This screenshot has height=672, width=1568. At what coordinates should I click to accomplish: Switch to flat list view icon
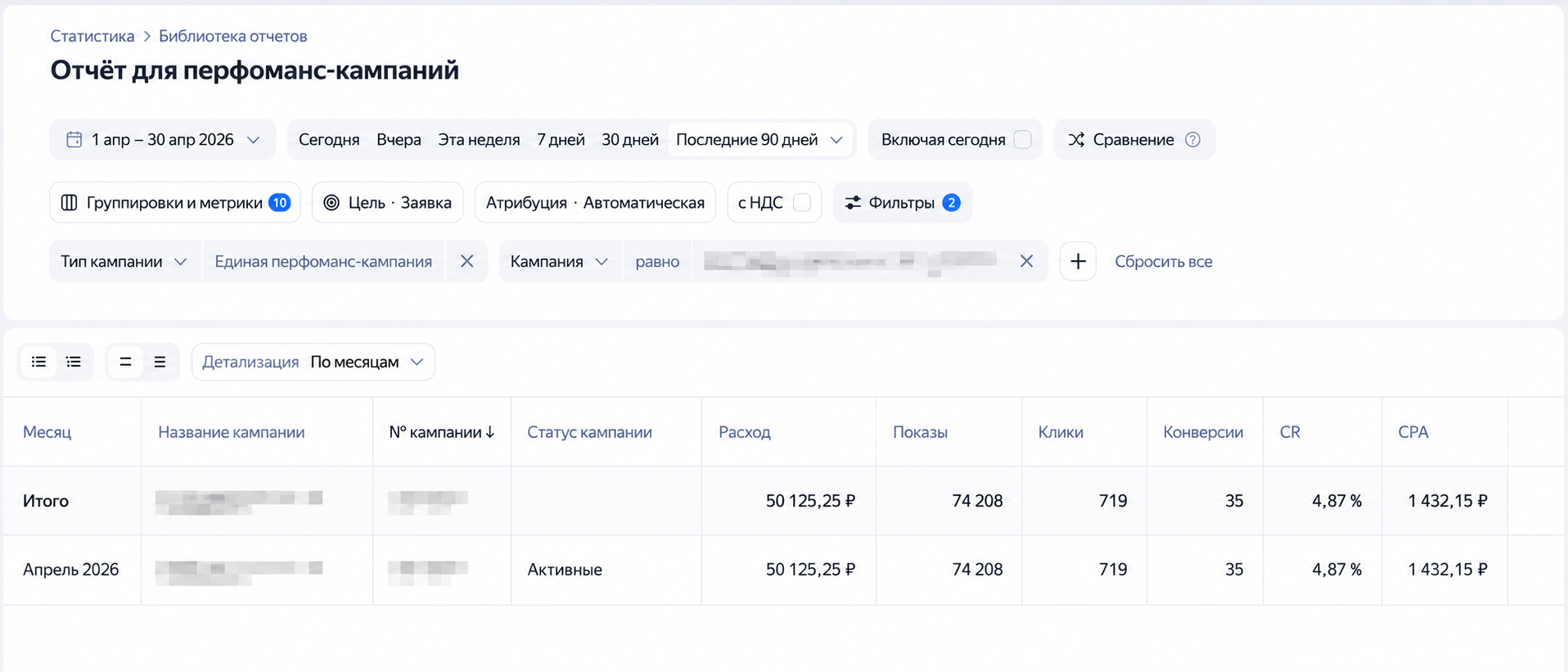(38, 362)
